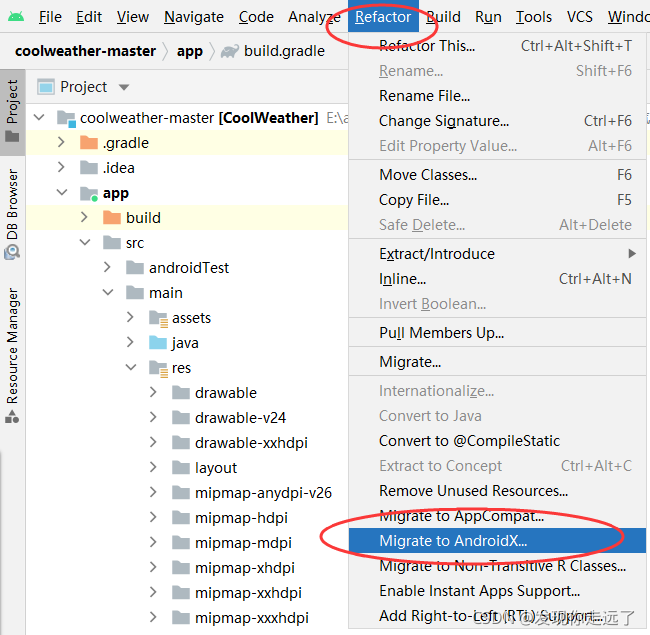The width and height of the screenshot is (650, 635).
Task: Open the Project view type dropdown
Action: 124,87
